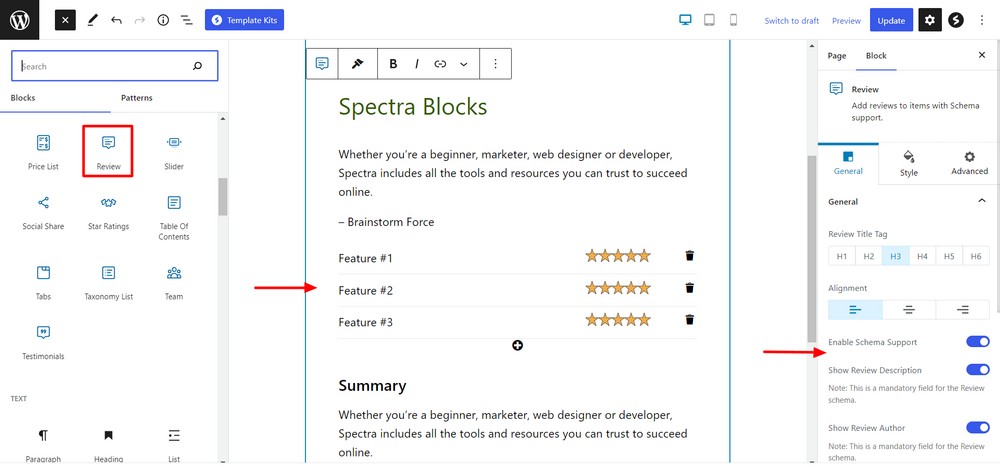Open Template Kits
This screenshot has width=1000, height=467.
pyautogui.click(x=244, y=20)
